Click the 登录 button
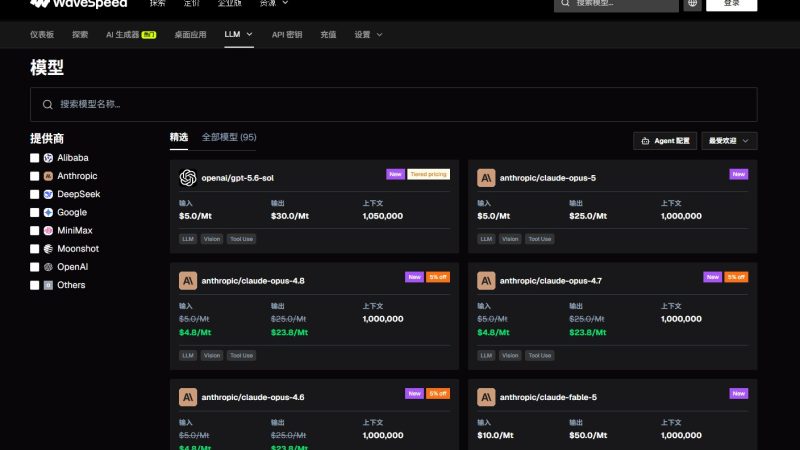800x450 pixels. click(731, 4)
